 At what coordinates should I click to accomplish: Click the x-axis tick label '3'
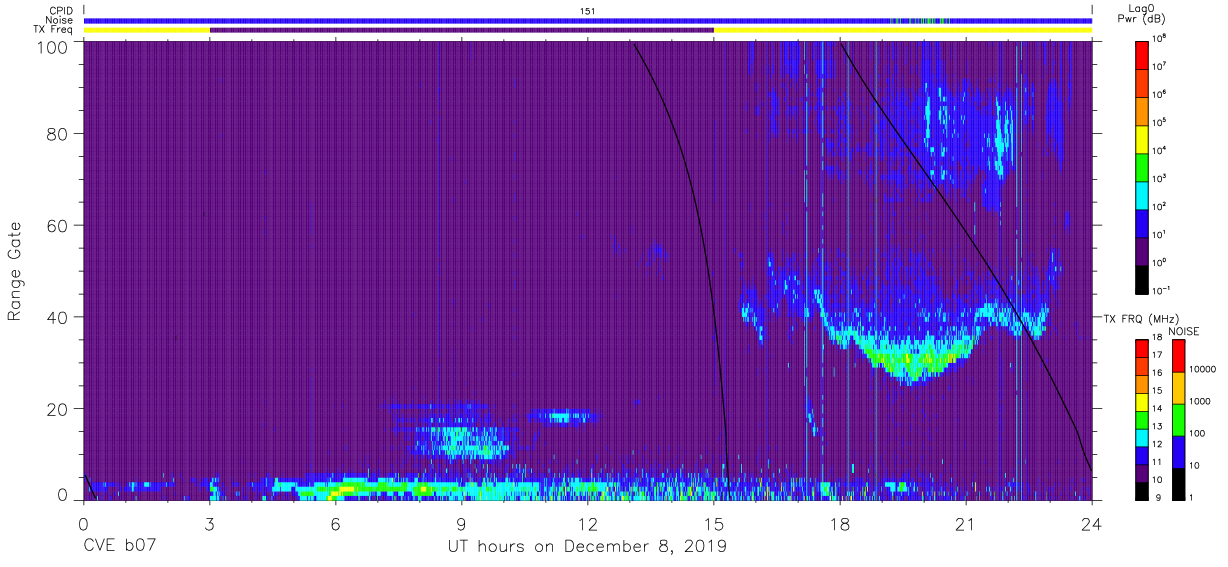[209, 524]
